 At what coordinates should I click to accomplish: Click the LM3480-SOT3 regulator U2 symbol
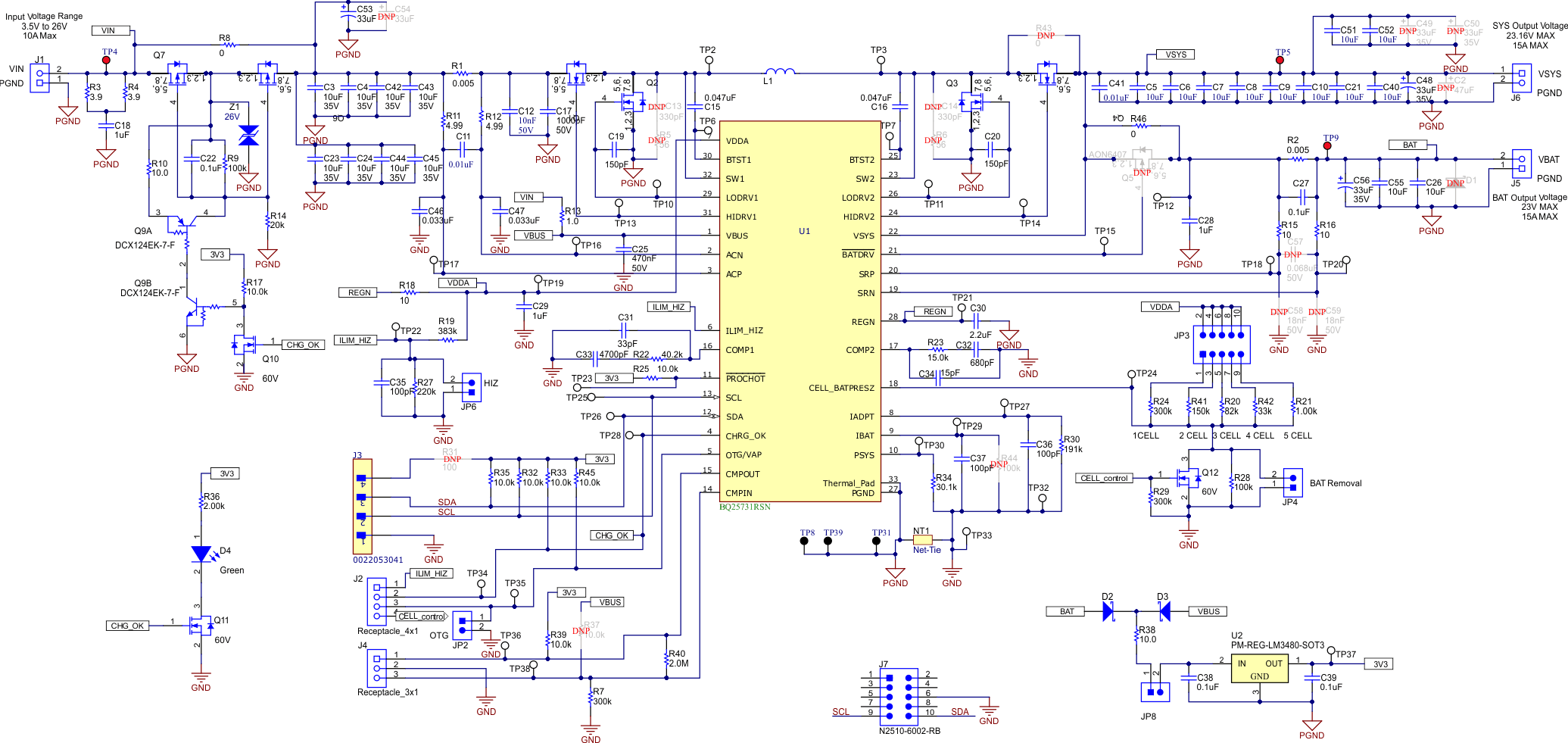[1258, 667]
